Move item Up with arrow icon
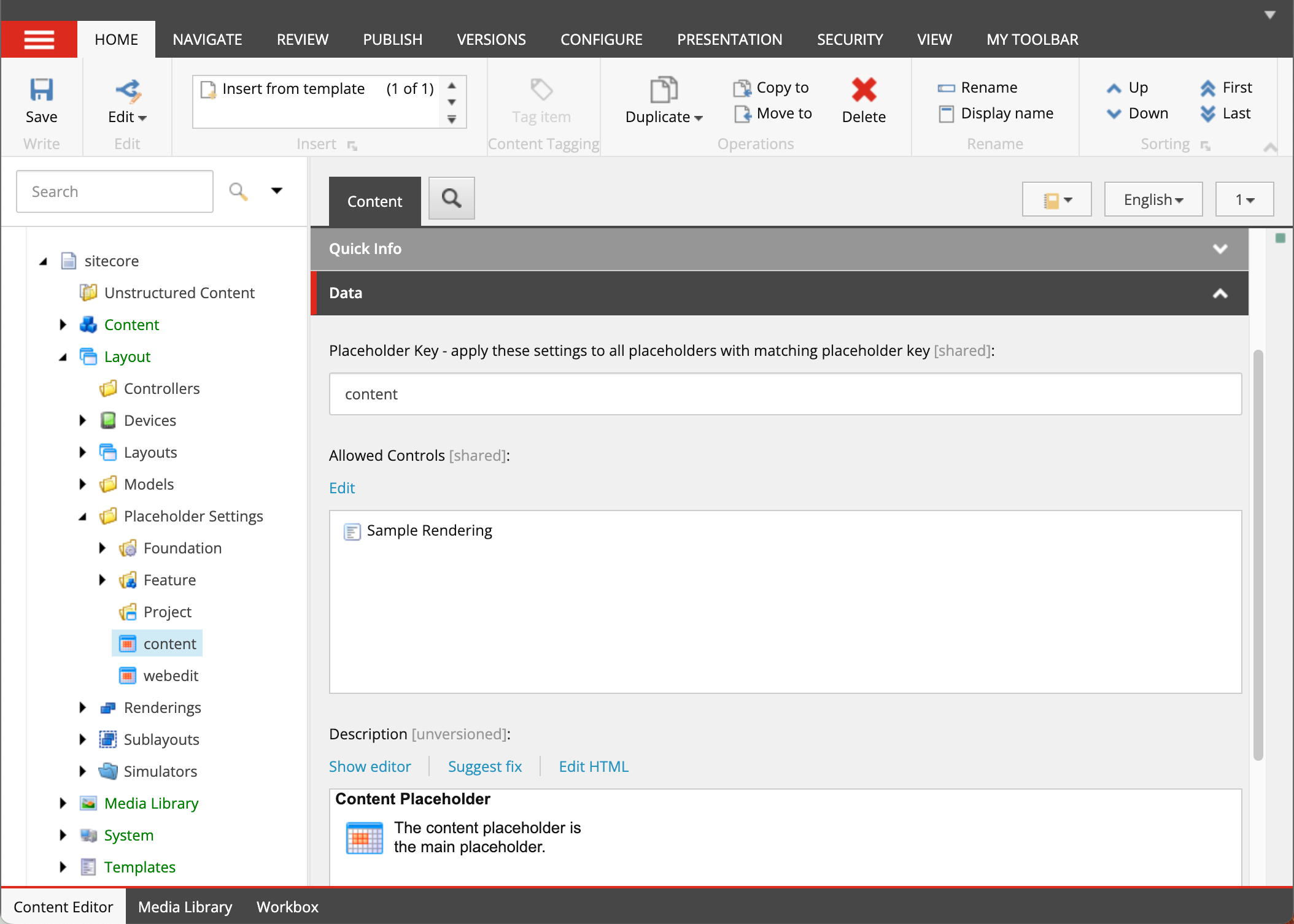Image resolution: width=1294 pixels, height=924 pixels. (1114, 88)
